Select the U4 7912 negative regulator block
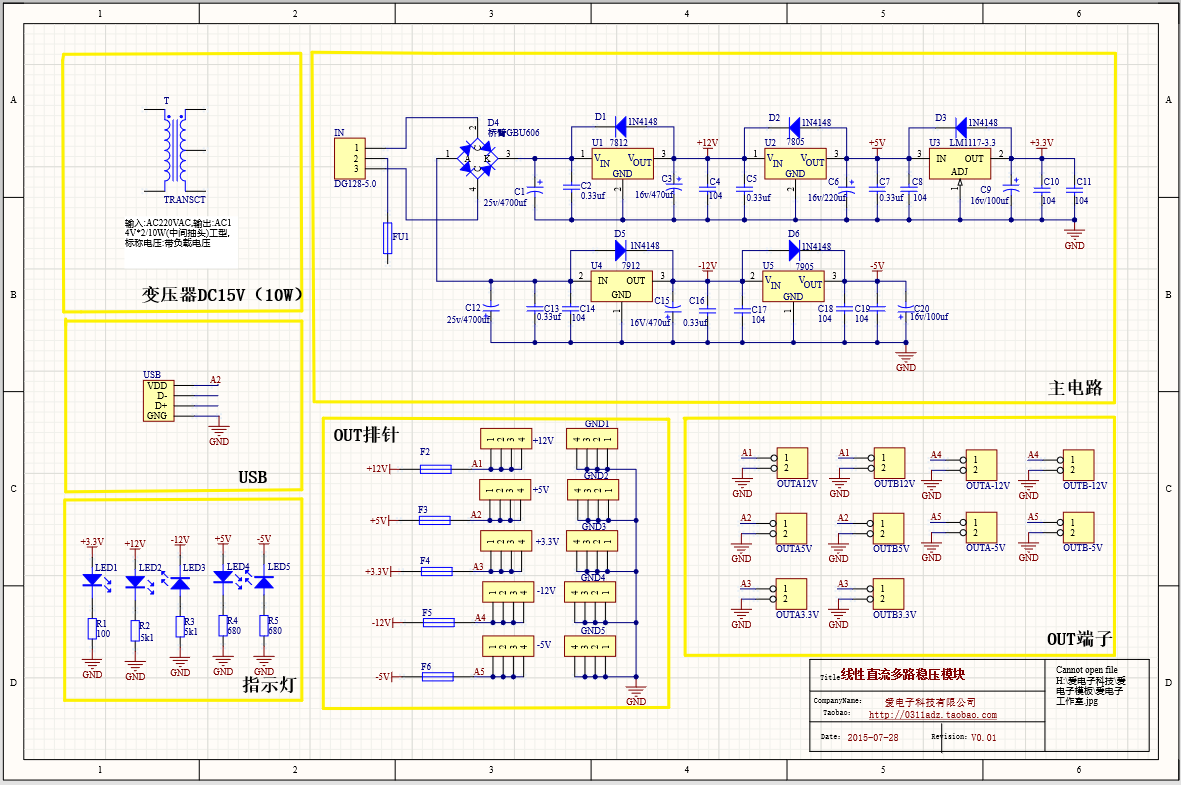This screenshot has width=1181, height=785. 621,286
